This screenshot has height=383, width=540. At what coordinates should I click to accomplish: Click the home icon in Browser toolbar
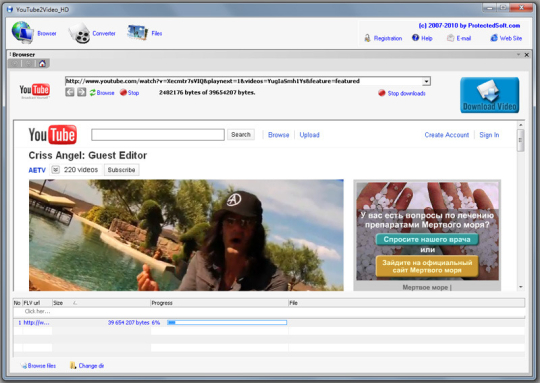coord(42,63)
